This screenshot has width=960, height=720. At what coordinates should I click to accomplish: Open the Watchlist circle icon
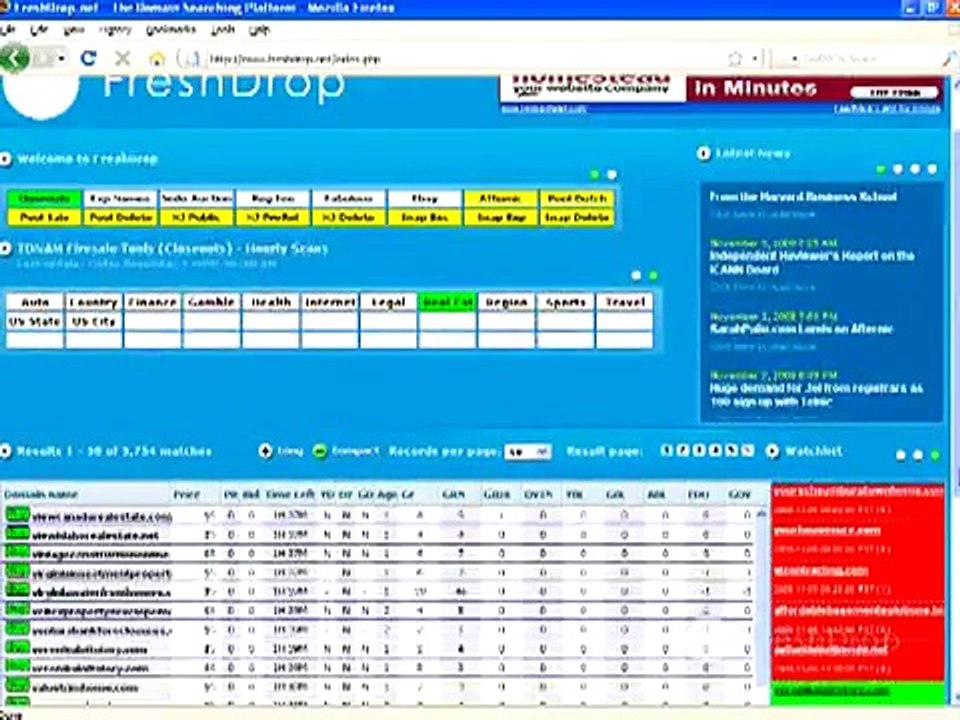pyautogui.click(x=773, y=451)
